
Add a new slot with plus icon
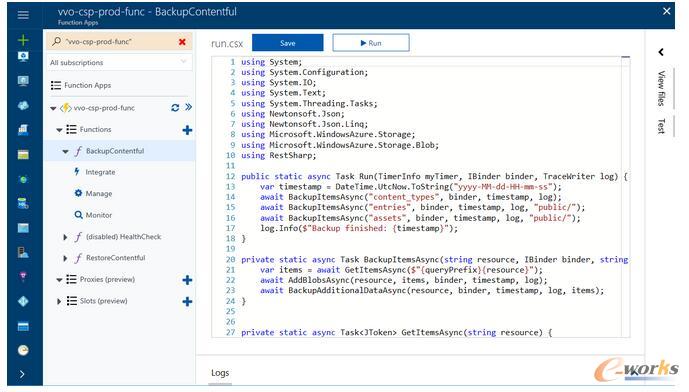click(x=187, y=301)
